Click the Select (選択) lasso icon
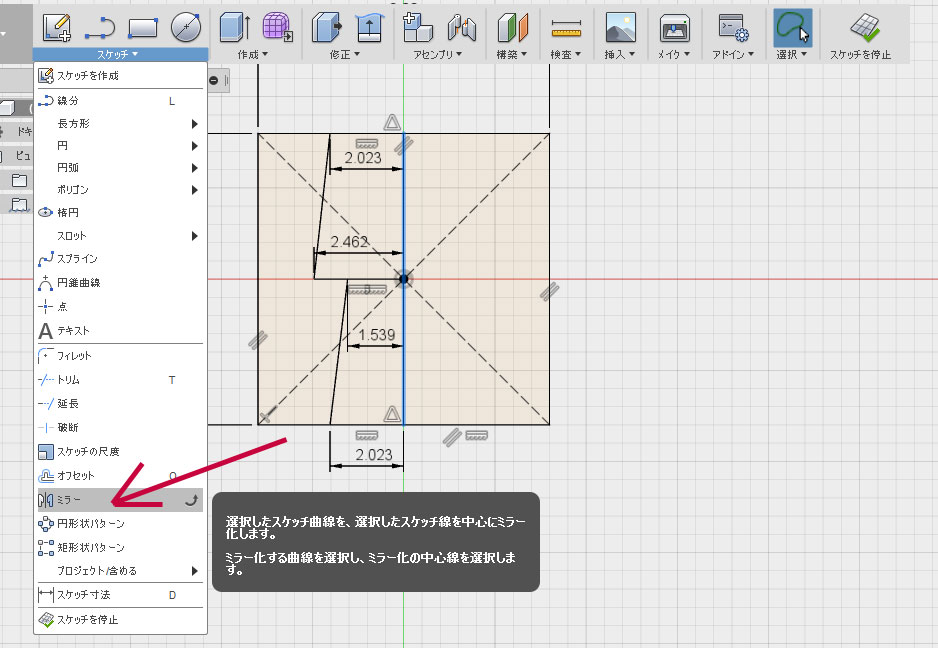 tap(792, 28)
